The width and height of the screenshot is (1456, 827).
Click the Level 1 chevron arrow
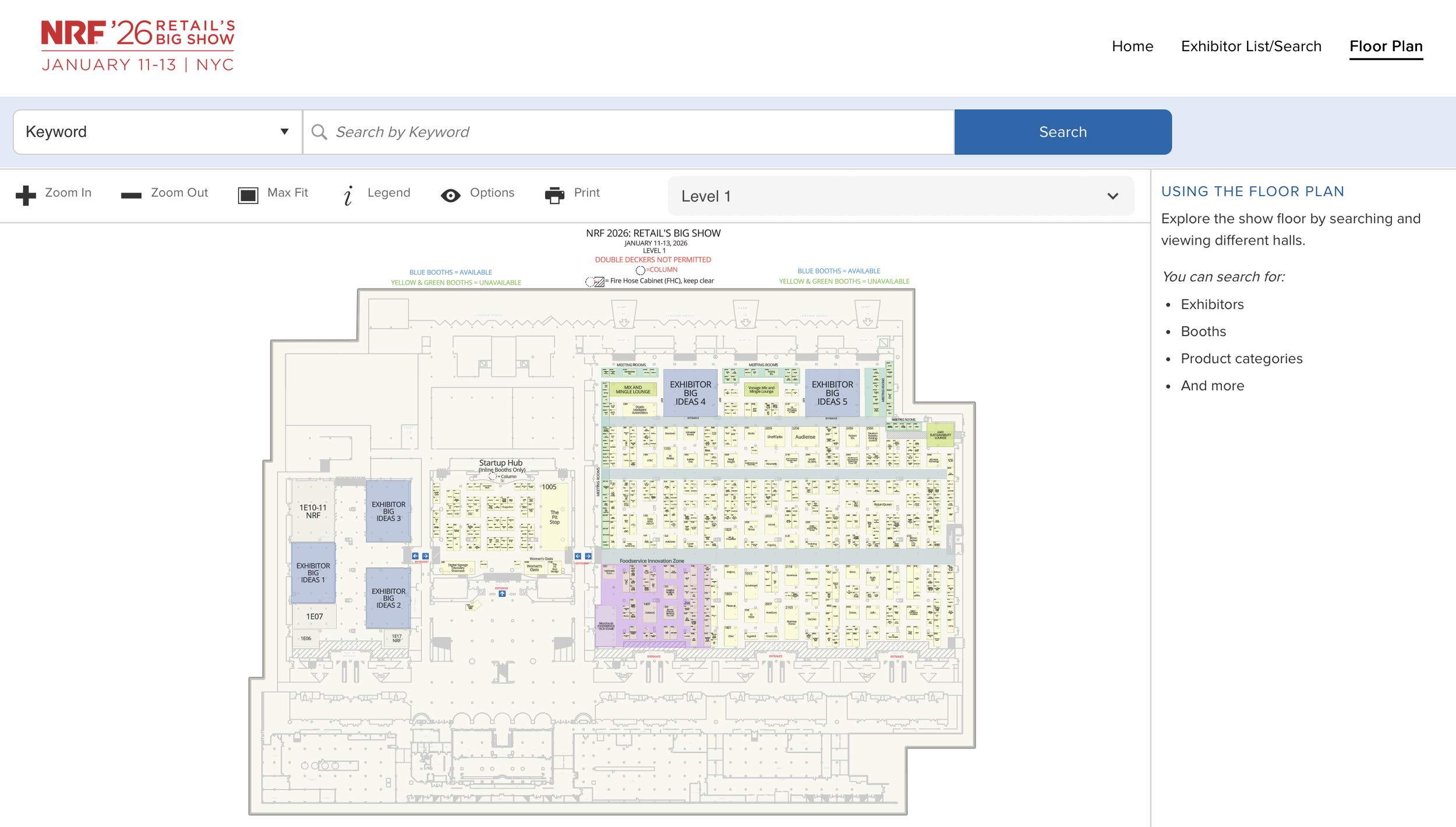coord(1112,196)
